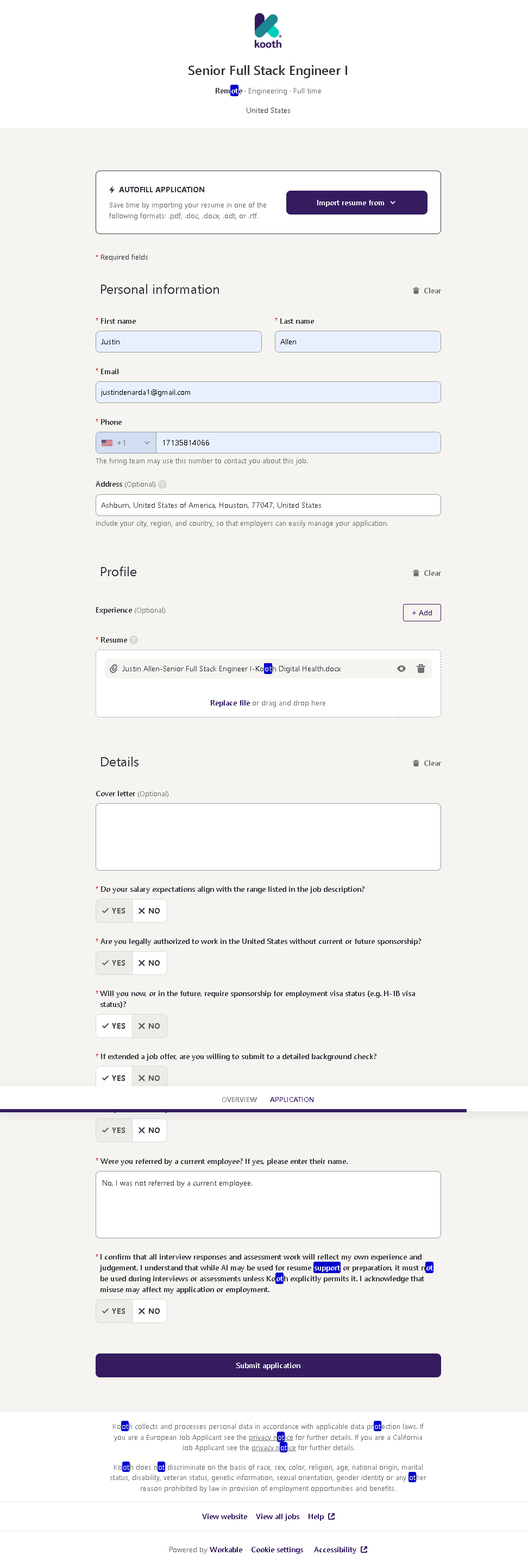This screenshot has height=1568, width=528.
Task: Select YES for salary expectations question
Action: [115, 911]
